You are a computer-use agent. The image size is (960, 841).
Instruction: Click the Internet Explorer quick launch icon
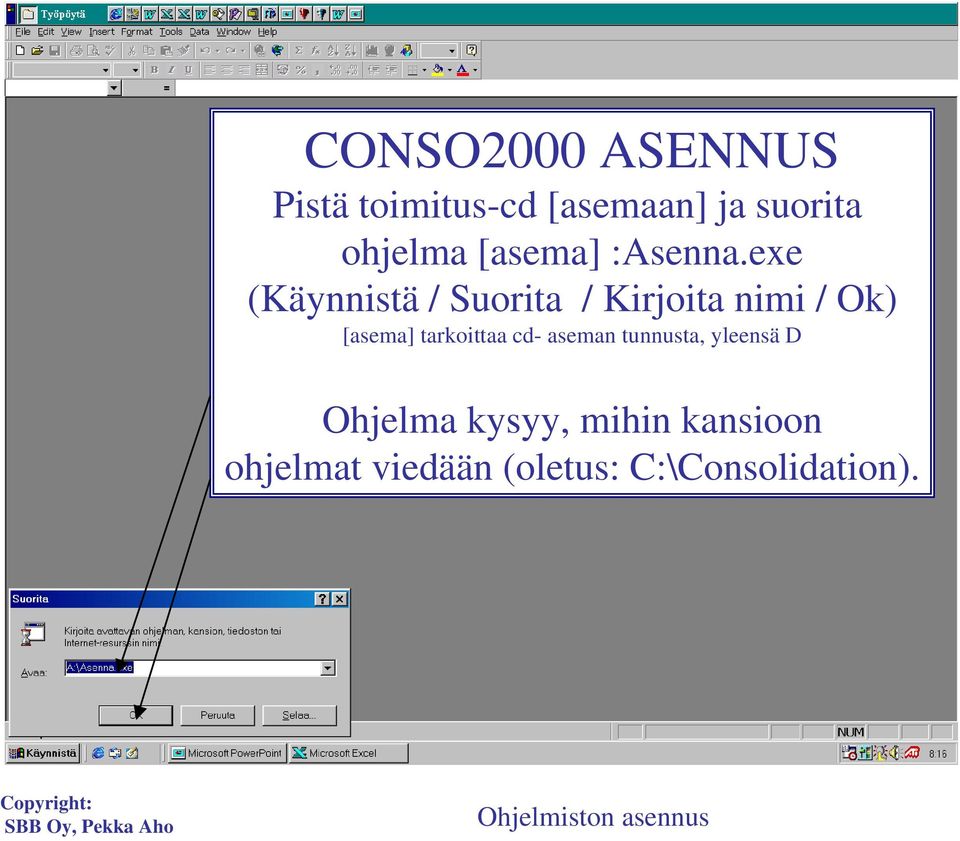tap(98, 753)
